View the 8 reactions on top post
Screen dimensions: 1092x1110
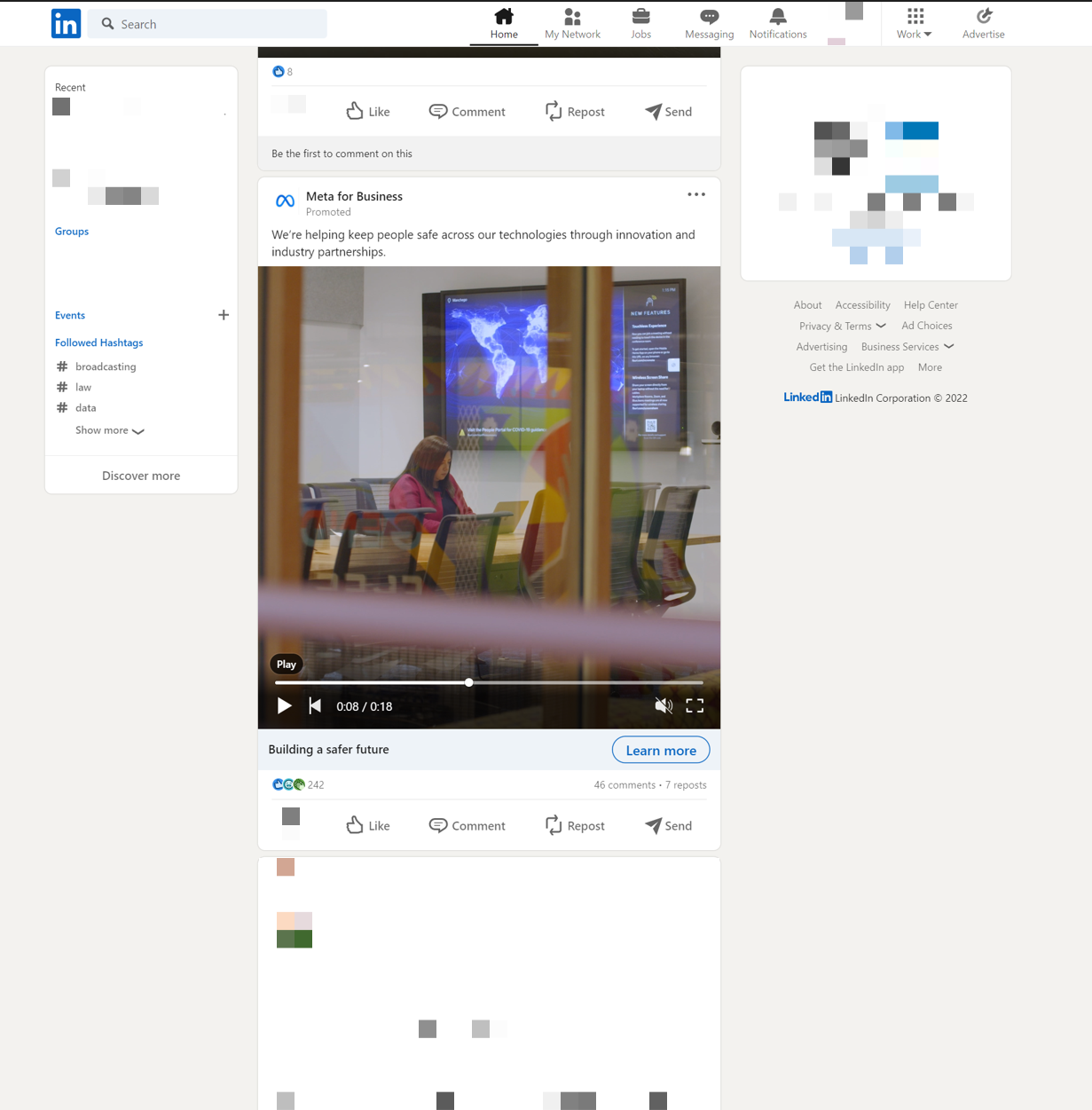283,71
